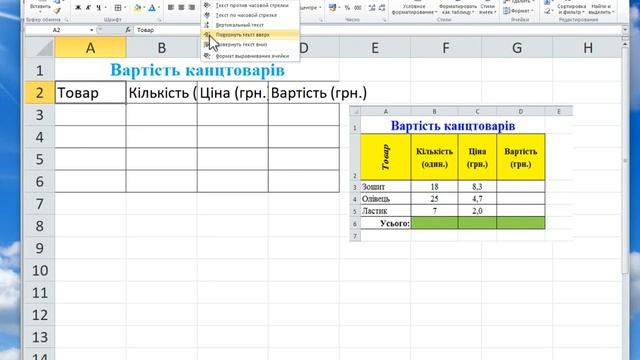Viewport: 640px width, 360px height.
Task: Increase decimal places in Number group
Action: pyautogui.click(x=372, y=7)
